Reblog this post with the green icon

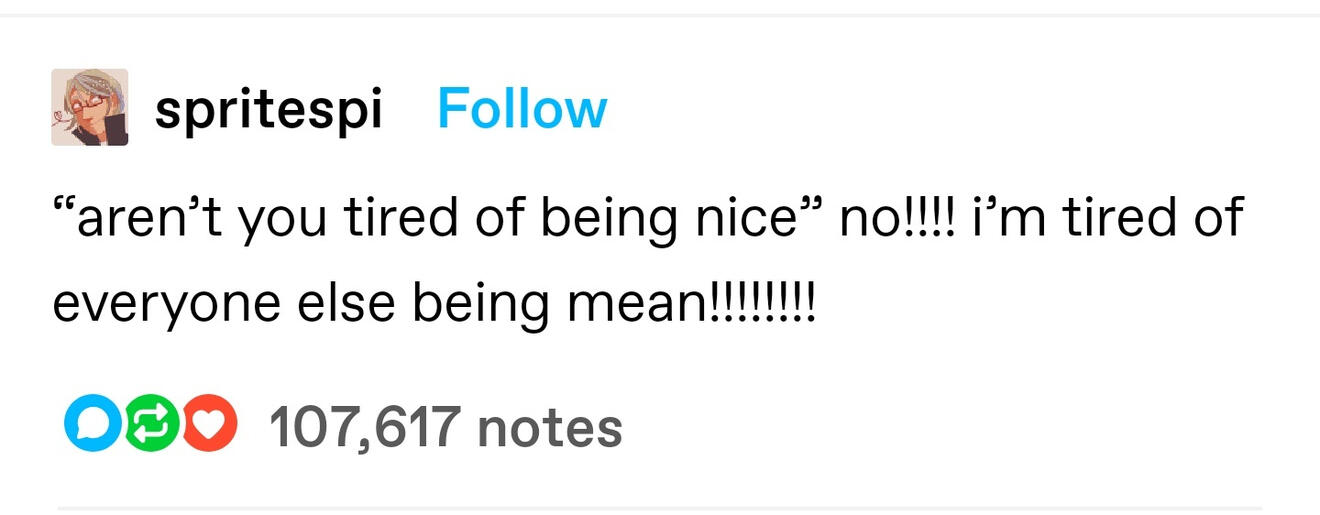pos(150,426)
